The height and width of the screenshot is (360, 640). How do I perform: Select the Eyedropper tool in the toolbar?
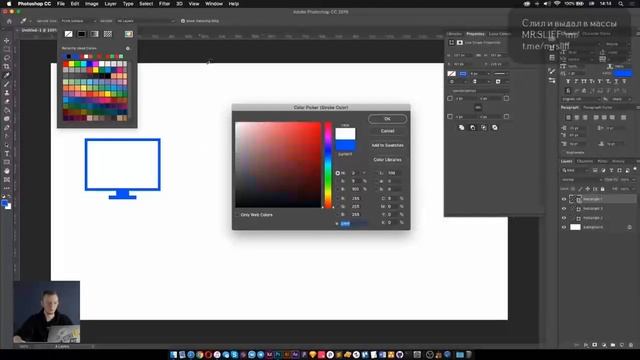click(7, 75)
